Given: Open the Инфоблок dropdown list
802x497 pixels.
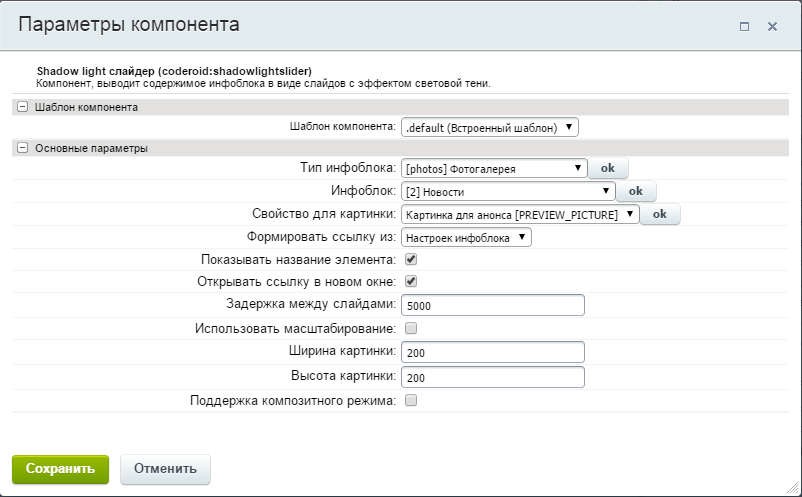Looking at the screenshot, I should coord(507,191).
